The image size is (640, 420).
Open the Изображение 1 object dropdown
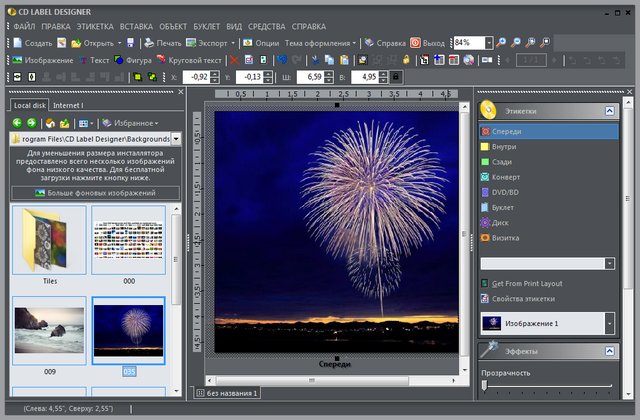pos(609,323)
